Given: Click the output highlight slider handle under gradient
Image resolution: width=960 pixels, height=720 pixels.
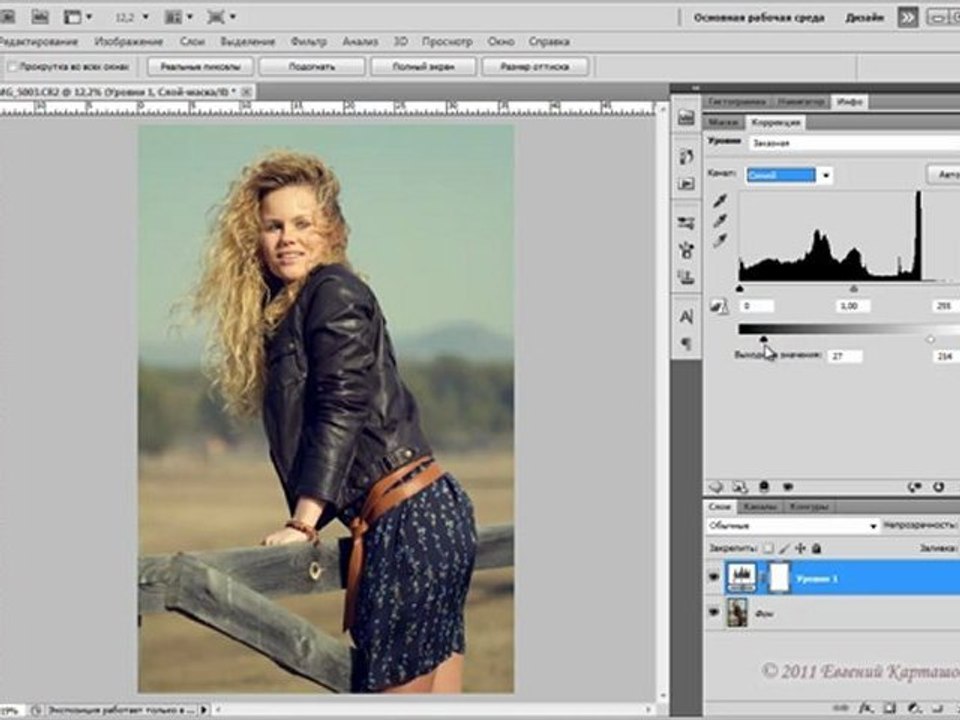Looking at the screenshot, I should coord(931,339).
